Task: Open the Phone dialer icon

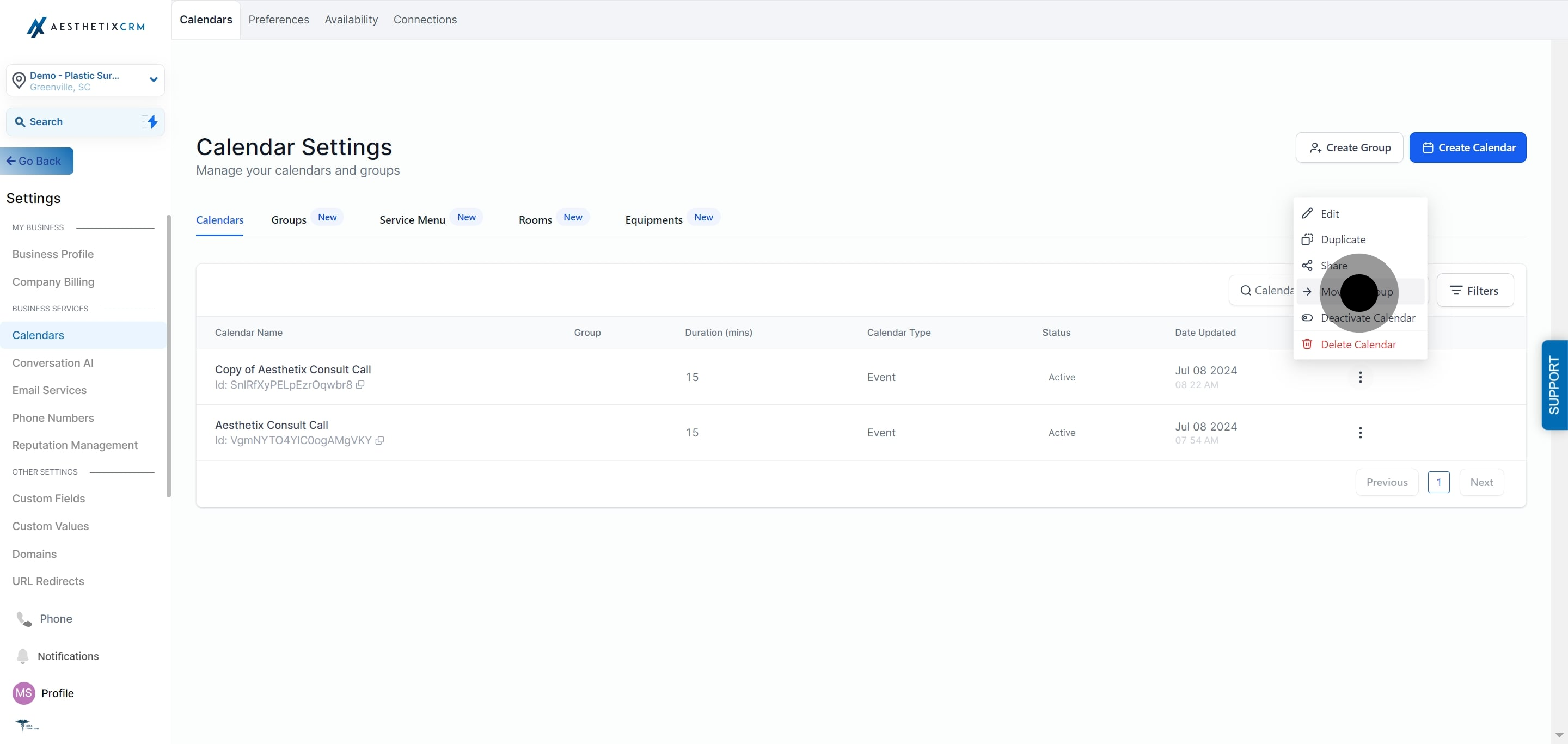Action: coord(24,619)
